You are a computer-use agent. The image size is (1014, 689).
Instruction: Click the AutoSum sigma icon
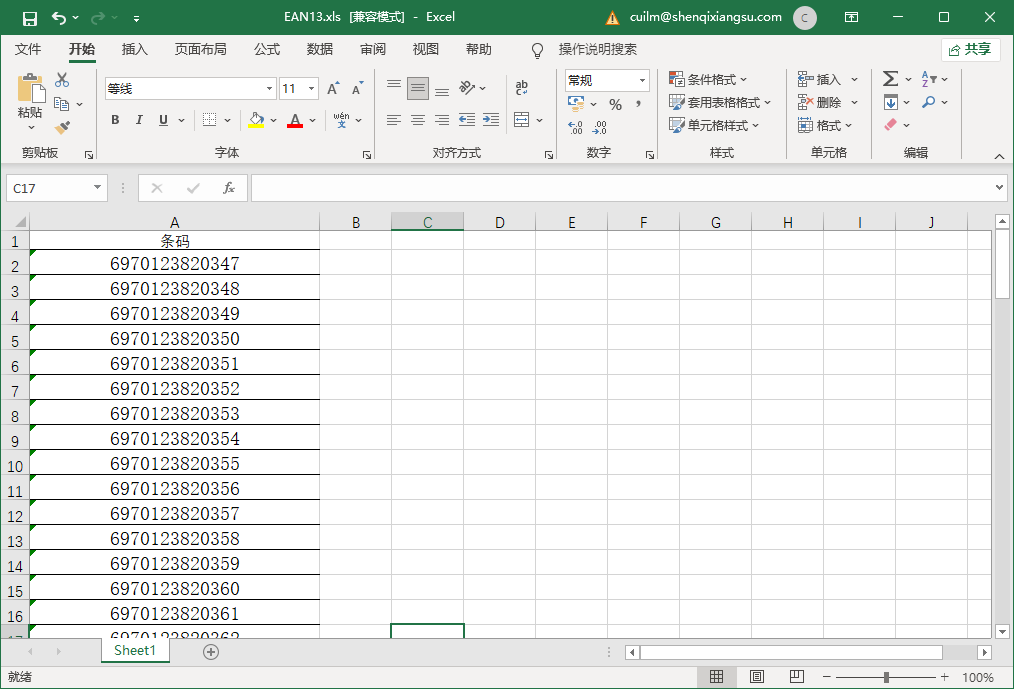(890, 79)
